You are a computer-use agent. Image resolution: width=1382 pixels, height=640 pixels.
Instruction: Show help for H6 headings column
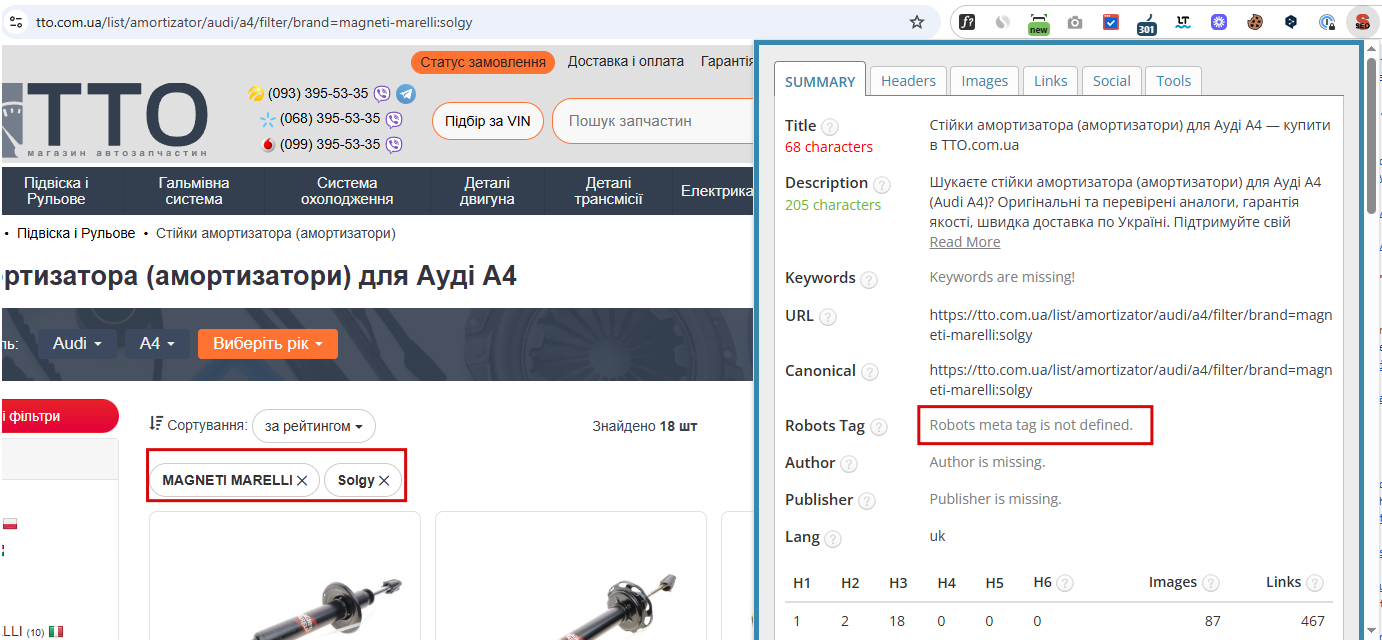(1065, 583)
